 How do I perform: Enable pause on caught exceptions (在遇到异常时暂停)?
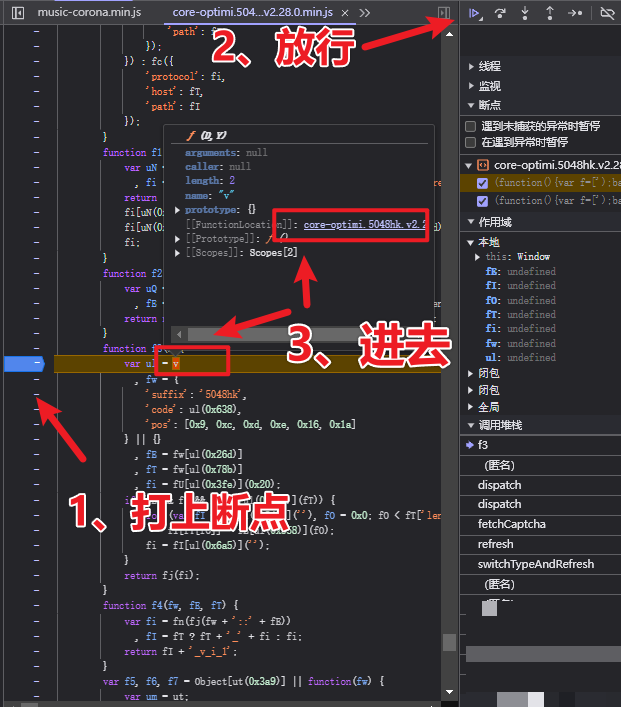[x=471, y=143]
